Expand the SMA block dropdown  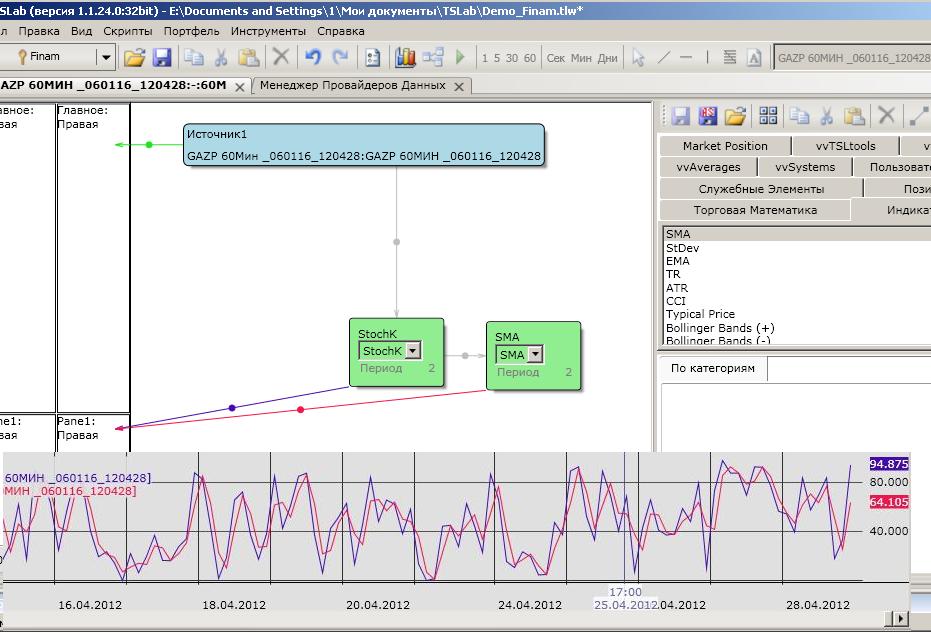[x=535, y=355]
